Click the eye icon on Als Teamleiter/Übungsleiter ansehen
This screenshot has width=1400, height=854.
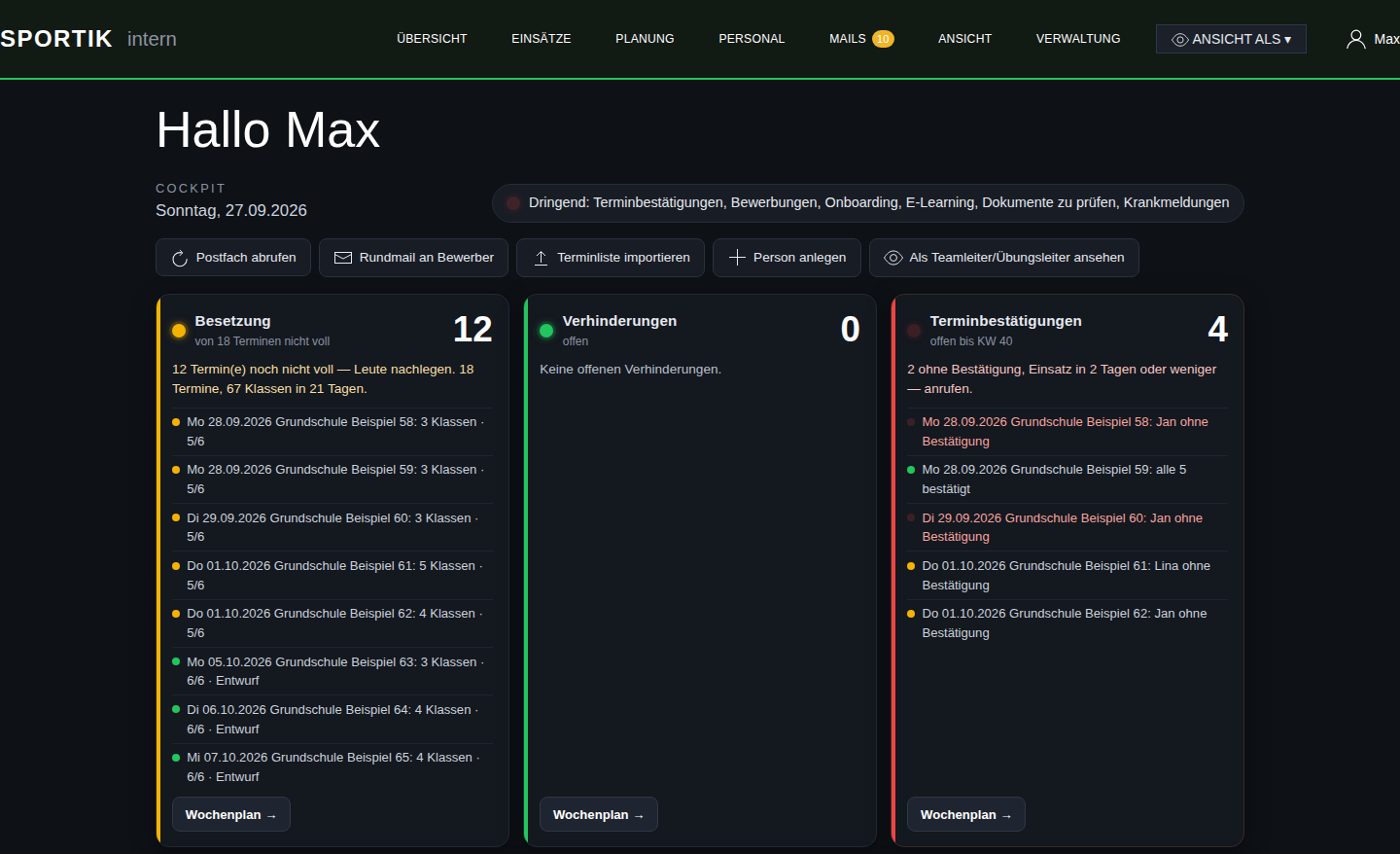pyautogui.click(x=893, y=258)
